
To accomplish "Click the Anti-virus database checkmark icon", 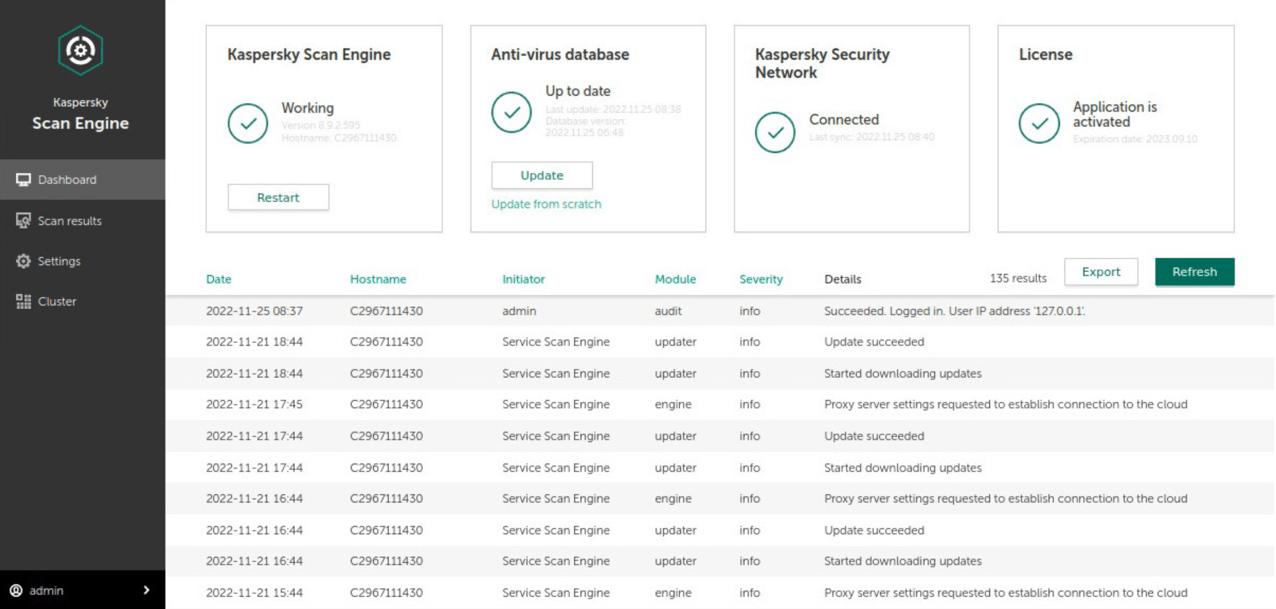I will click(512, 112).
